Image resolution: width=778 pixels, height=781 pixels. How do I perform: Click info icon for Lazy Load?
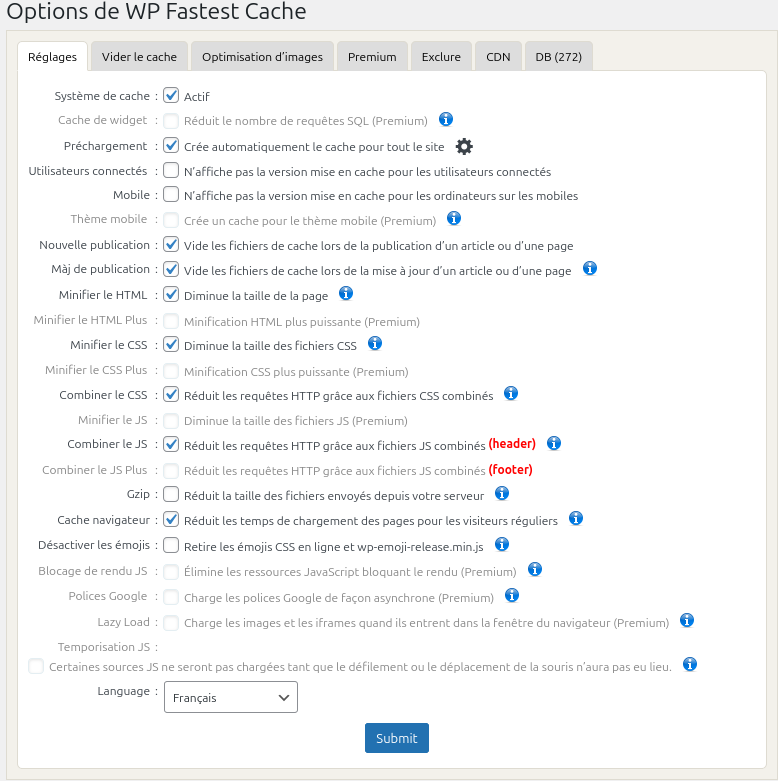click(x=687, y=620)
